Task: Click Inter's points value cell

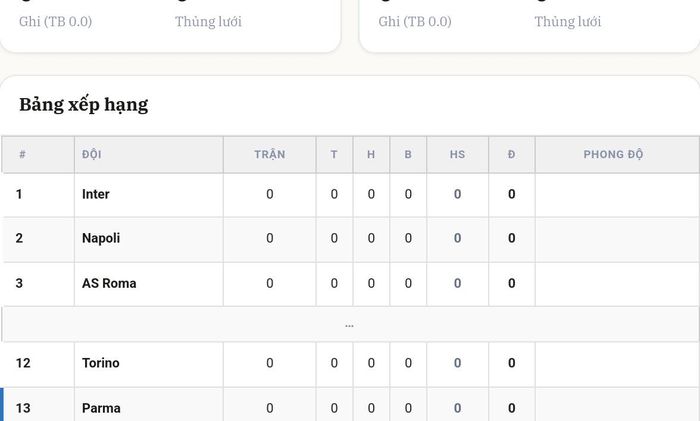Action: [x=512, y=195]
